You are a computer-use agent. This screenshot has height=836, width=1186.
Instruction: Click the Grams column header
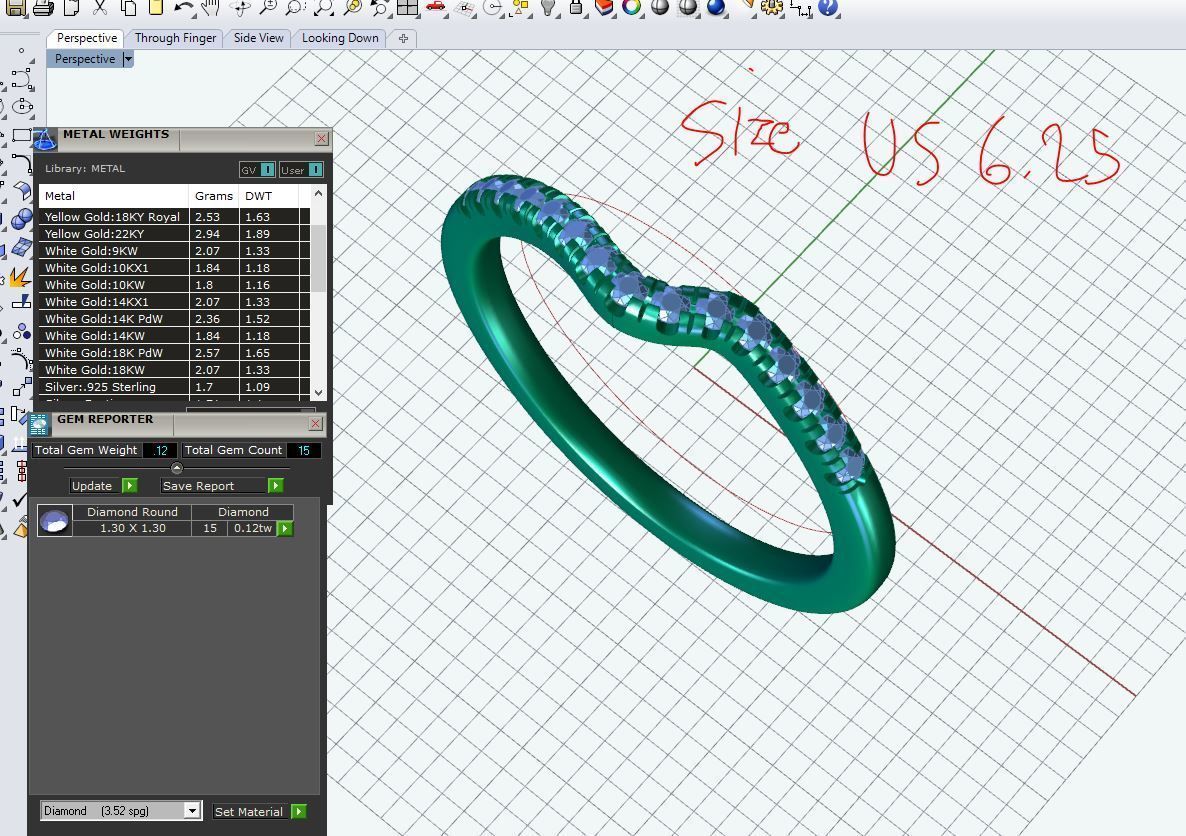click(213, 196)
